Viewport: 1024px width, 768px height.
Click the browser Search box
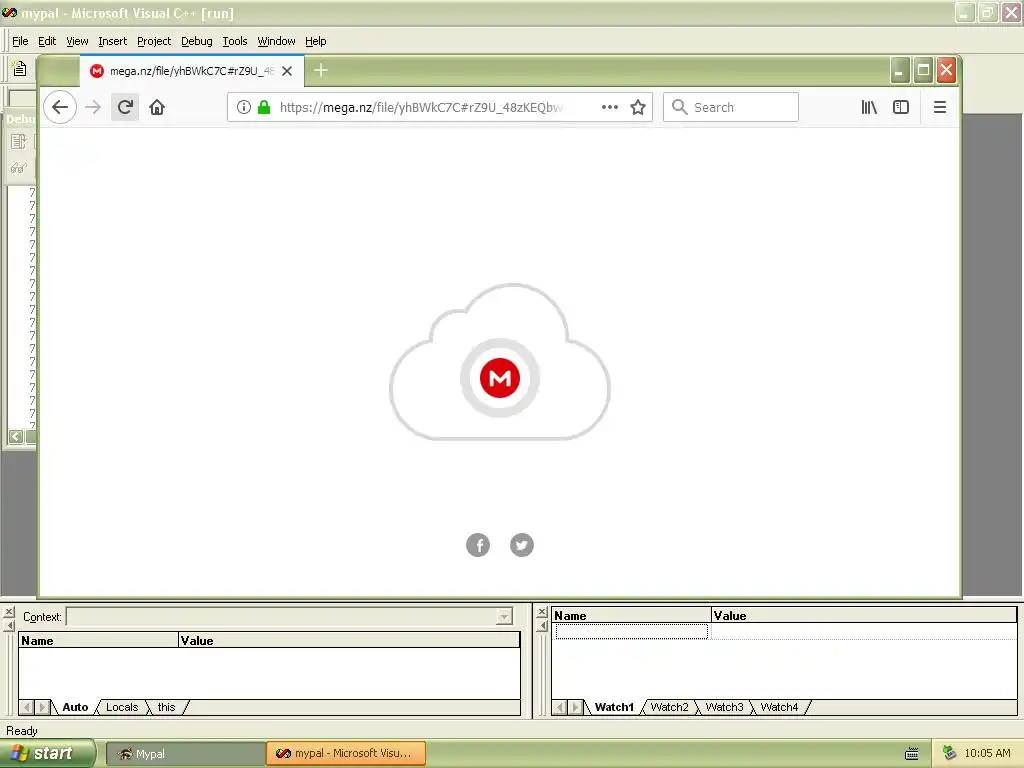point(731,107)
